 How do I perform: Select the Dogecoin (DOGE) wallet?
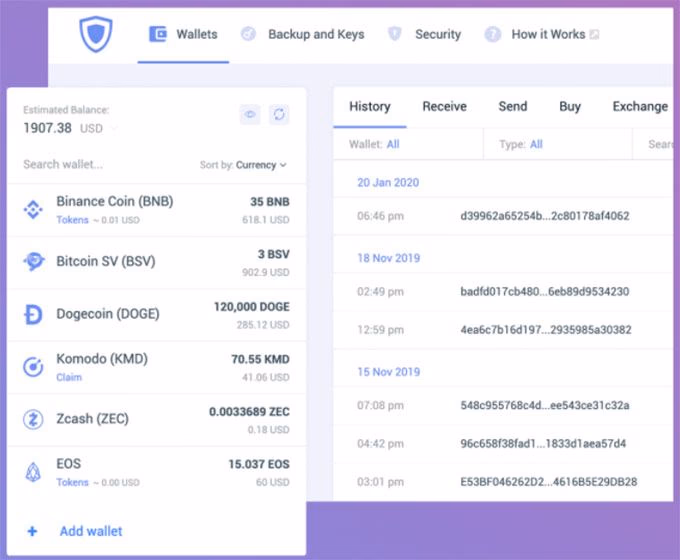click(108, 314)
